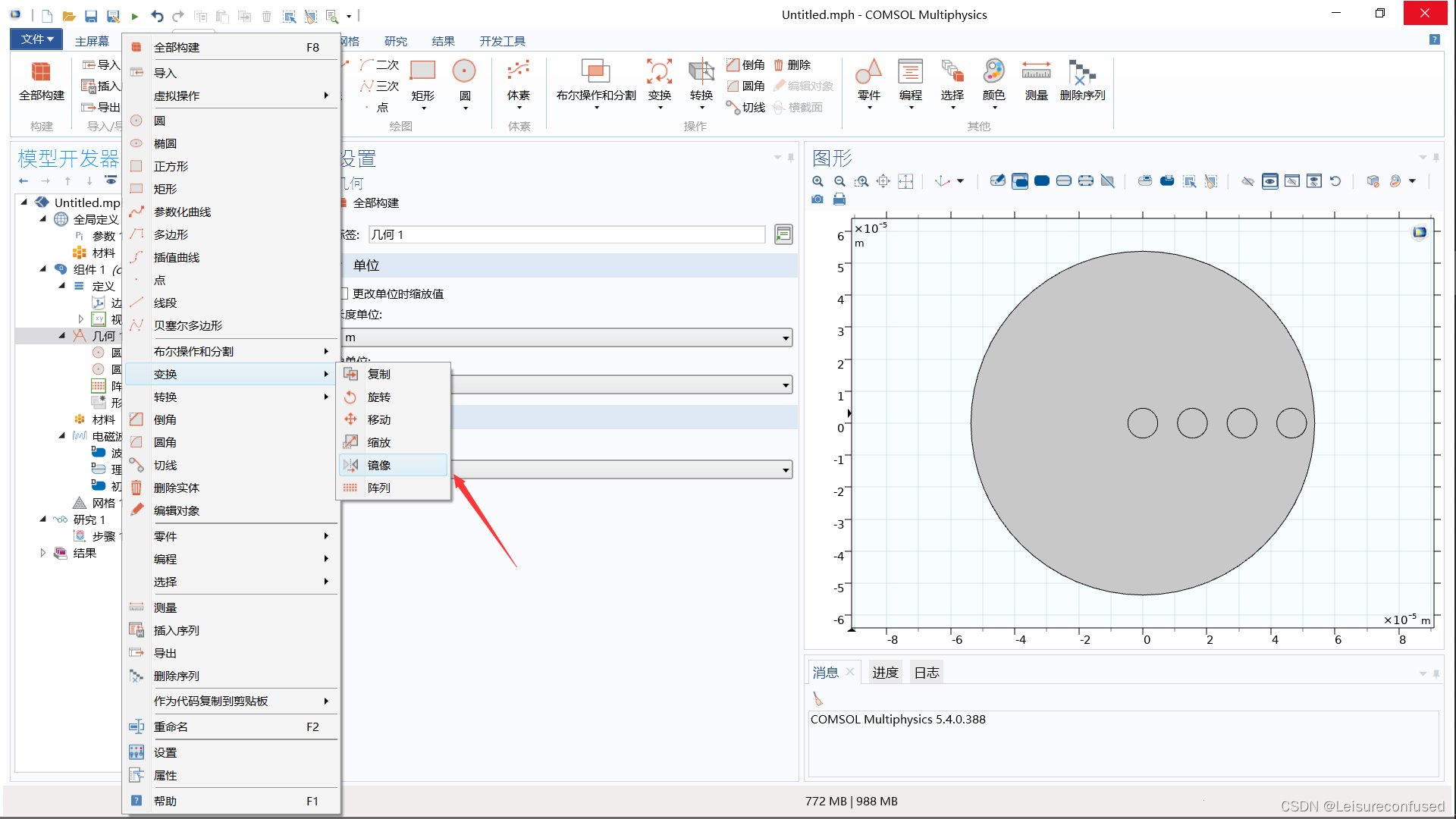Switch to the 主屏幕 ribbon tab
Screen dimensions: 1456x819
click(92, 41)
